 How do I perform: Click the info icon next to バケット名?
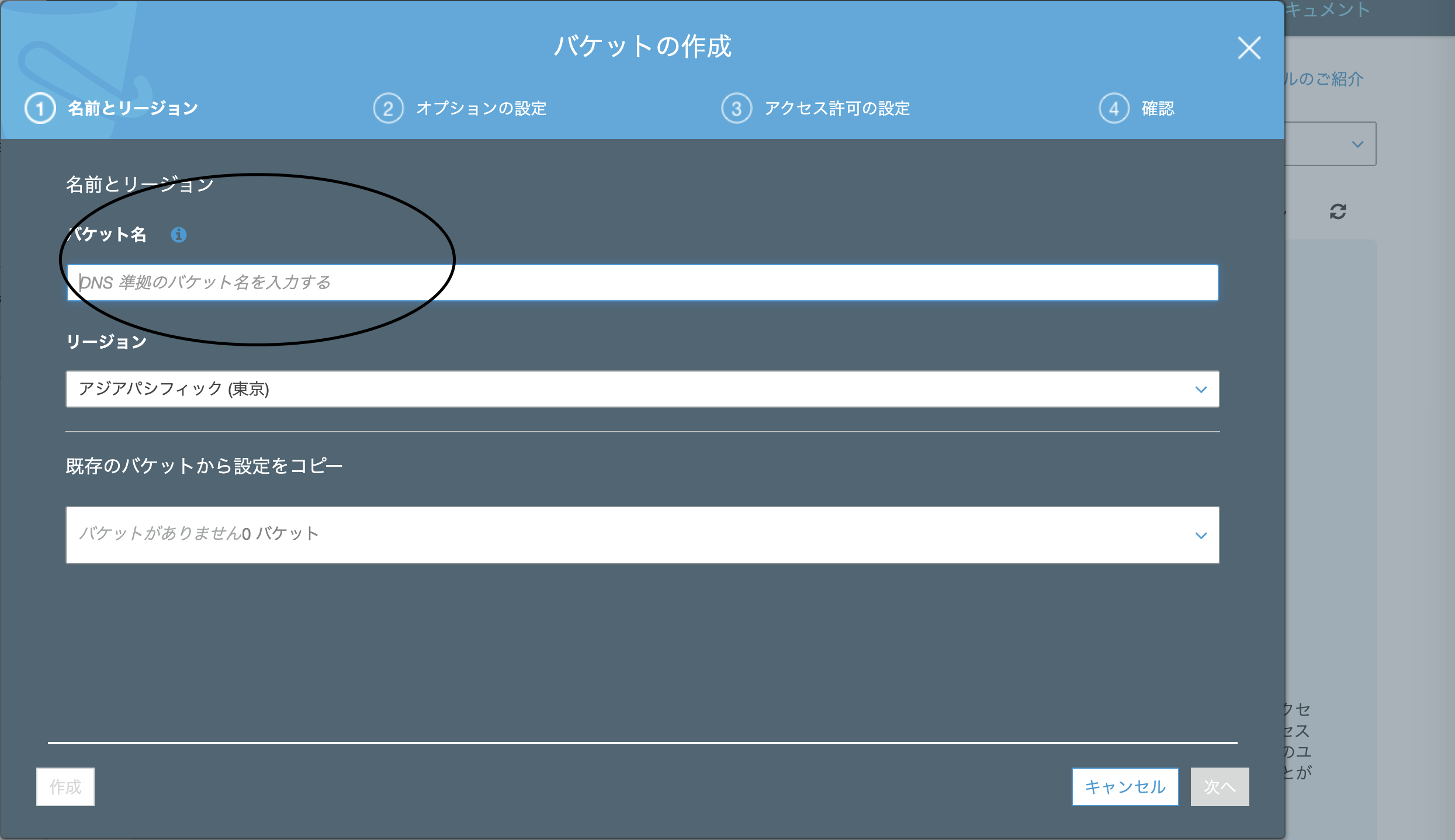tap(178, 234)
